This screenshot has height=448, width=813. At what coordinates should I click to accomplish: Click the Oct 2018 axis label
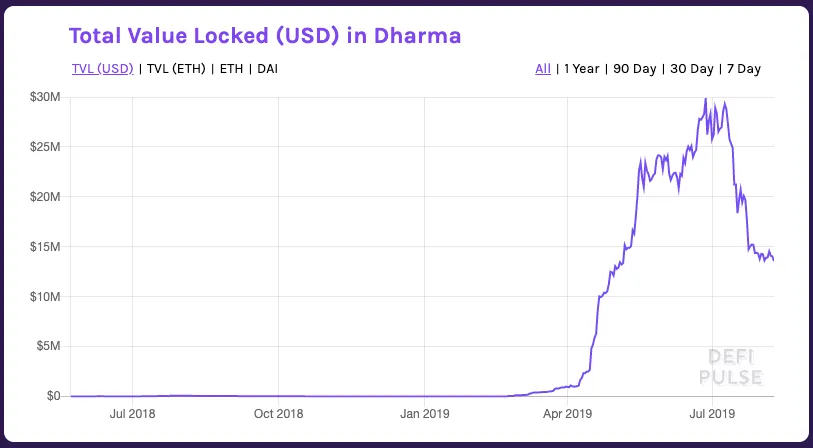coord(278,414)
